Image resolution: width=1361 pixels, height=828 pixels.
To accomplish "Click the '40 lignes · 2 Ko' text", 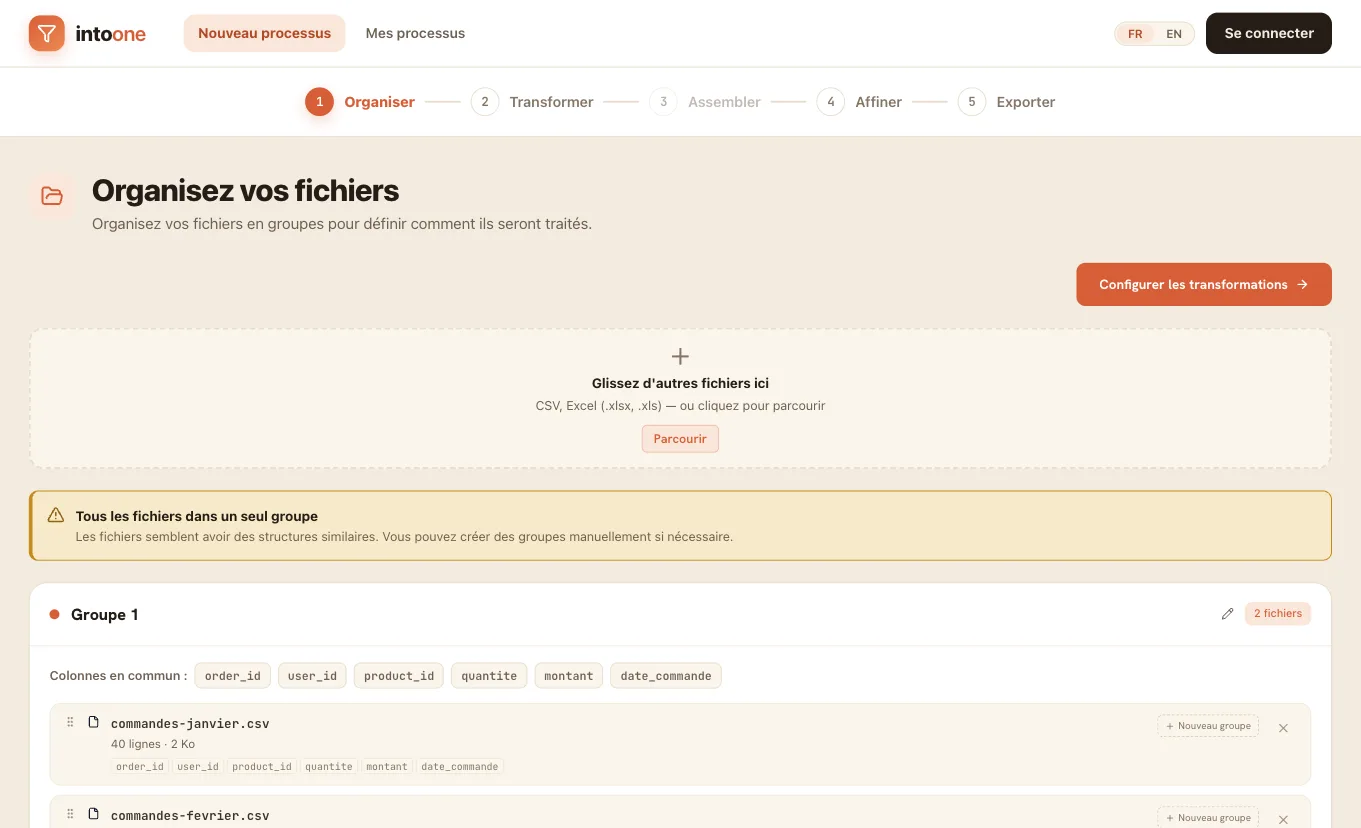I will point(153,744).
